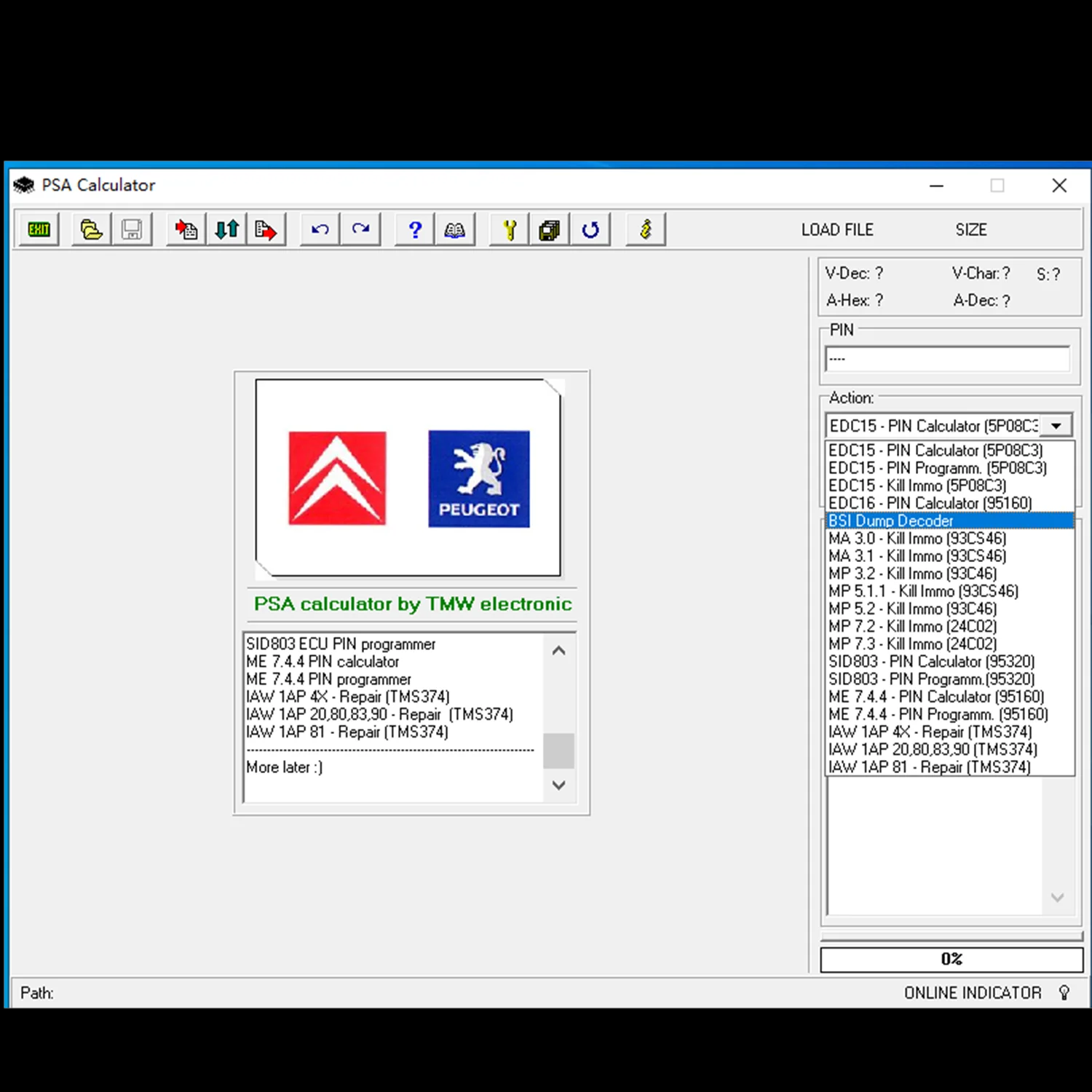Click the info list scroll down arrow

pos(559,785)
